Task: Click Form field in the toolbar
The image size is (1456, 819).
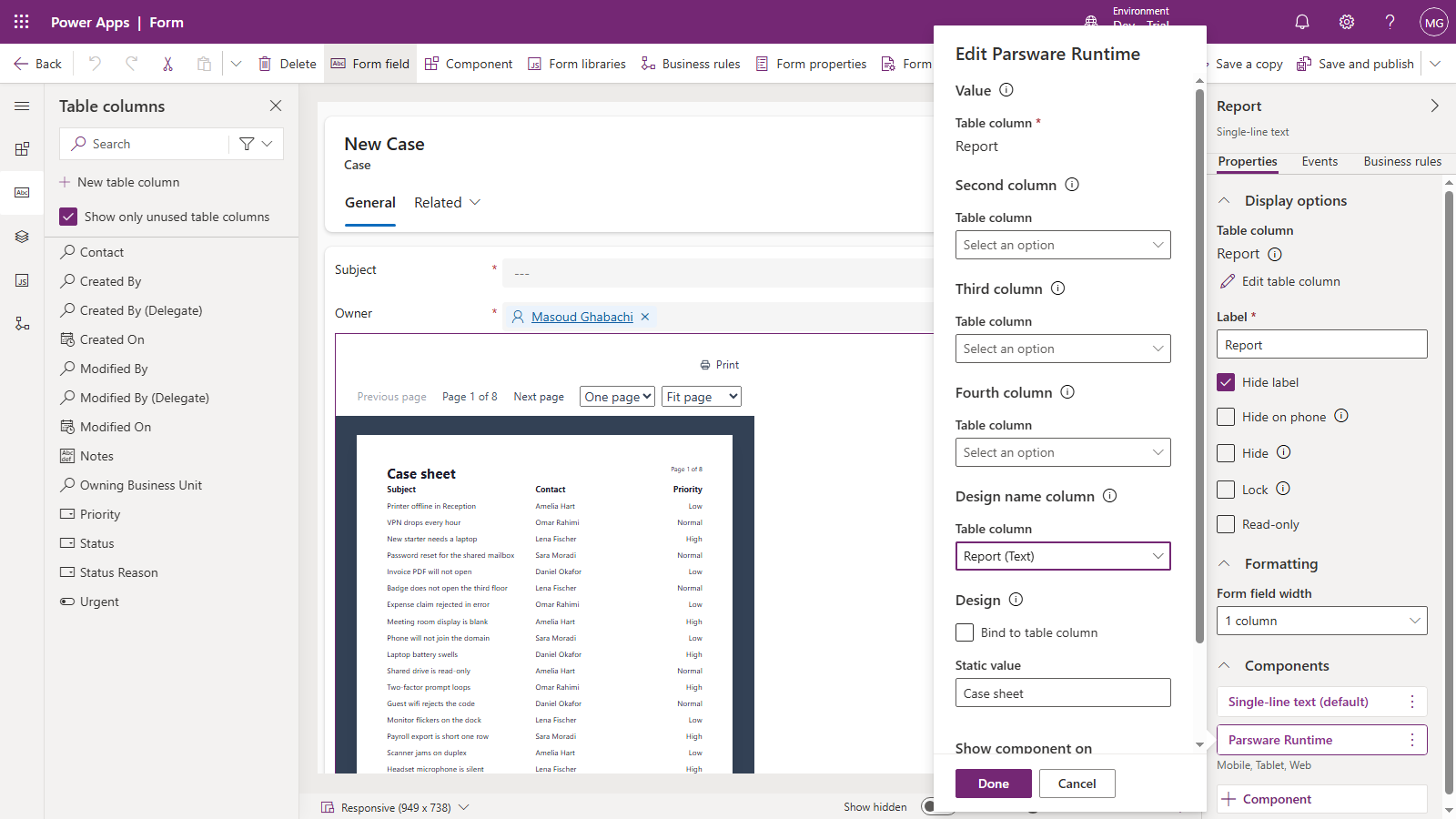Action: [x=370, y=64]
